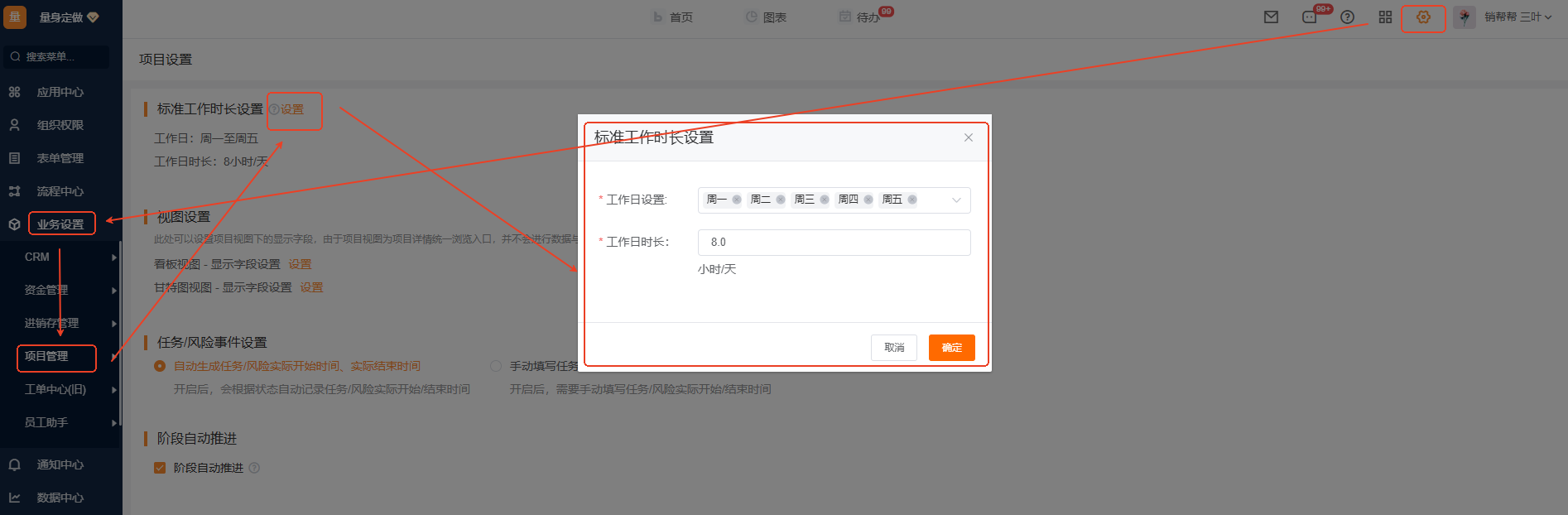Uncheck the 阶段自动推进 checkbox
Image resolution: width=1568 pixels, height=515 pixels.
click(160, 468)
